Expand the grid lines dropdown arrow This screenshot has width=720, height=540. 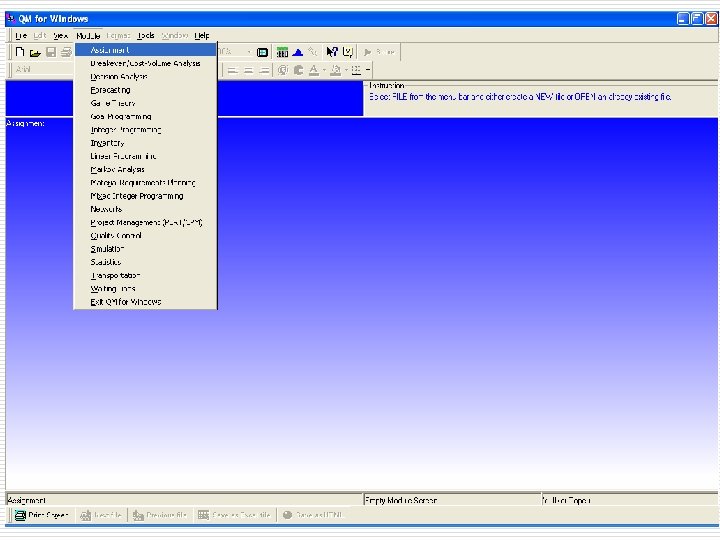(x=368, y=70)
